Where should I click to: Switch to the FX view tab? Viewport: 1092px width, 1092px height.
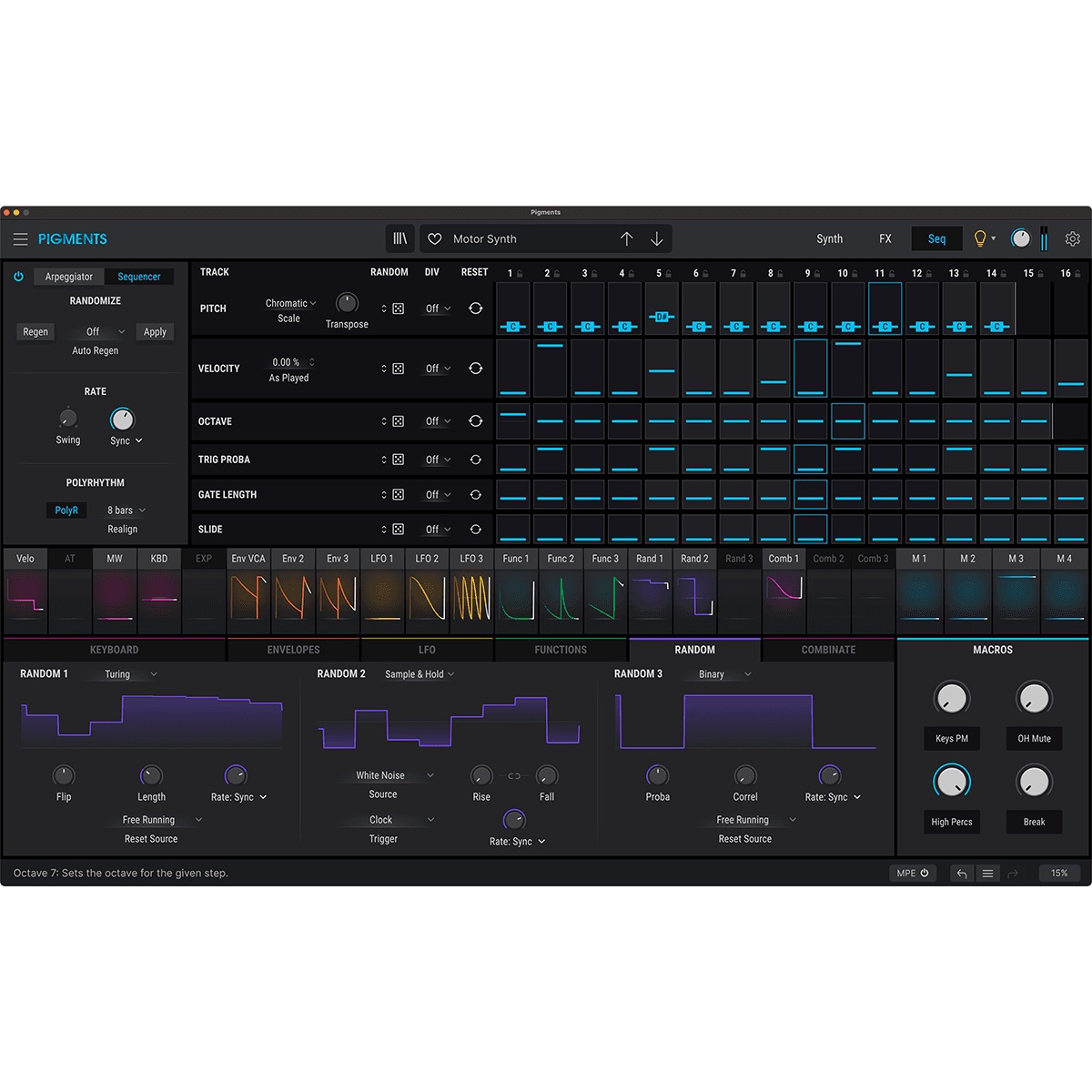885,239
